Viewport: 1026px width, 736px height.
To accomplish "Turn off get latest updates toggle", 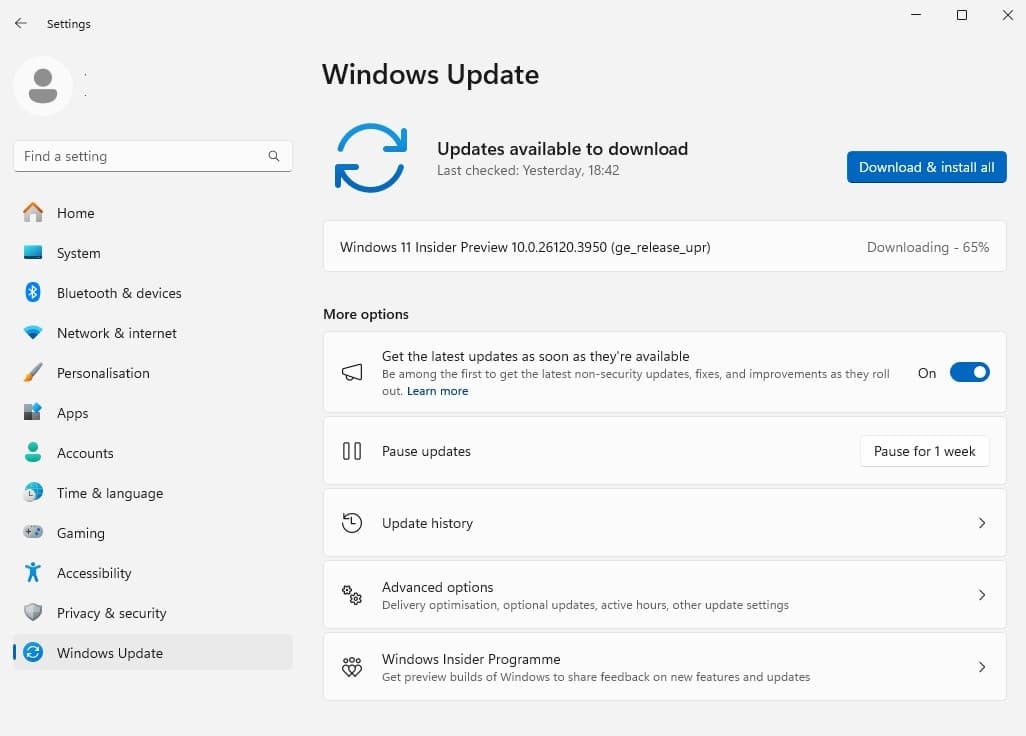I will [x=969, y=373].
